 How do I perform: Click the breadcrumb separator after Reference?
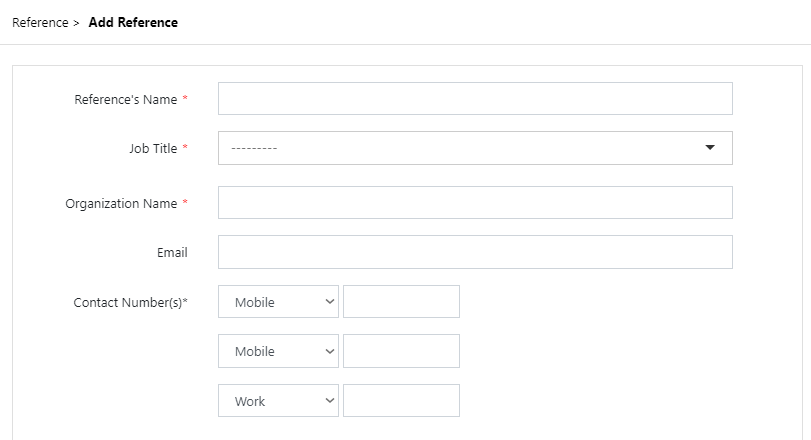coord(77,22)
